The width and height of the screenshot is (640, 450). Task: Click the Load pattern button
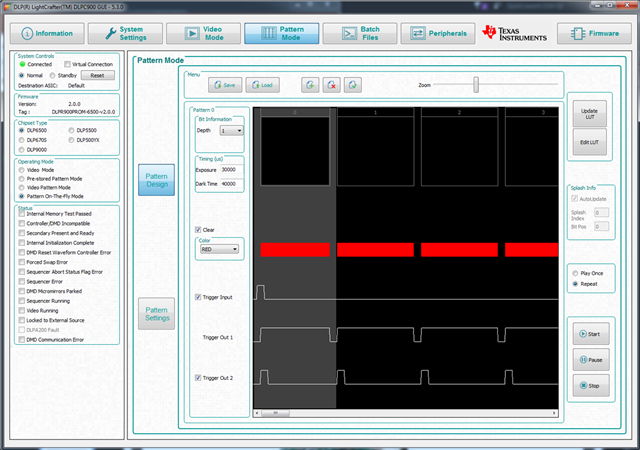coord(262,85)
